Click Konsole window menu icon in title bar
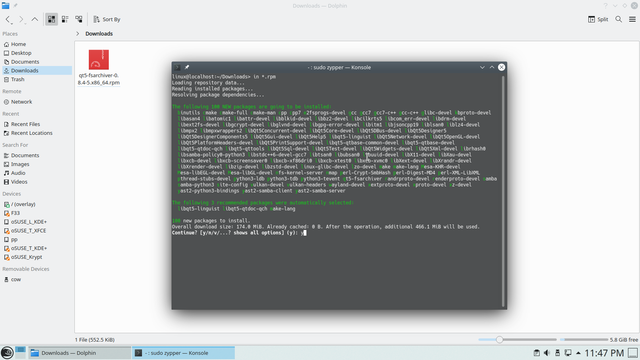640x360 pixels. click(x=178, y=67)
